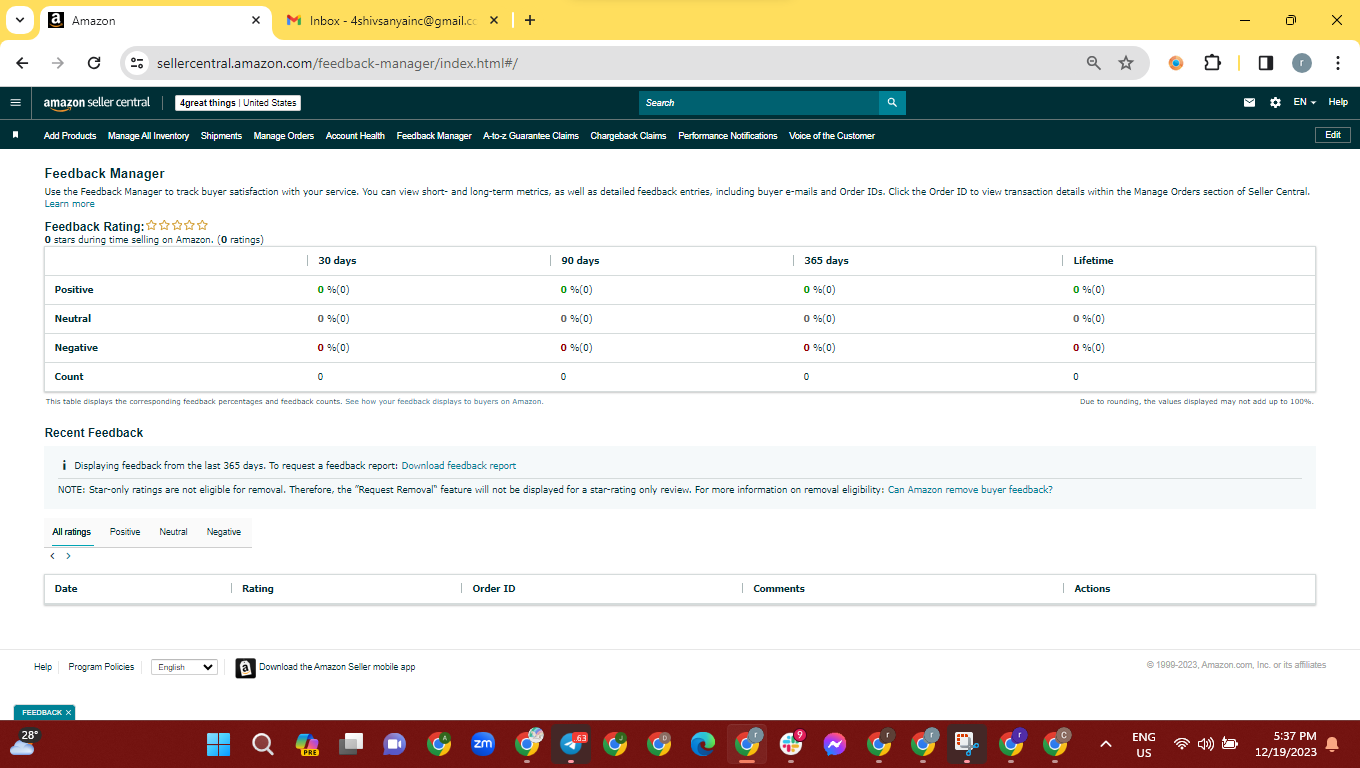
Task: Expand the EN language dropdown
Action: (1304, 102)
